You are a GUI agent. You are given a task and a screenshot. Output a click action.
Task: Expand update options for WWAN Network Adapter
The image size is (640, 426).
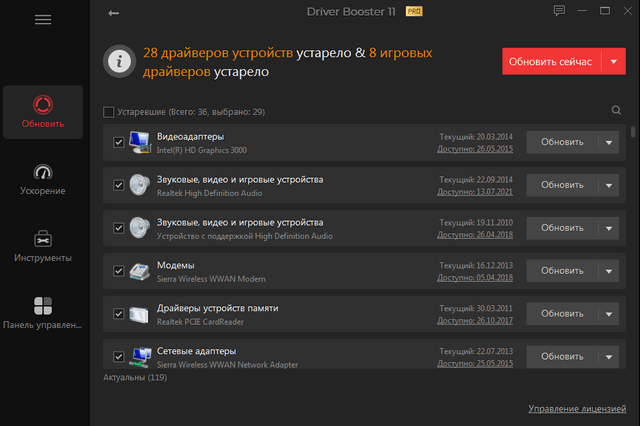609,357
